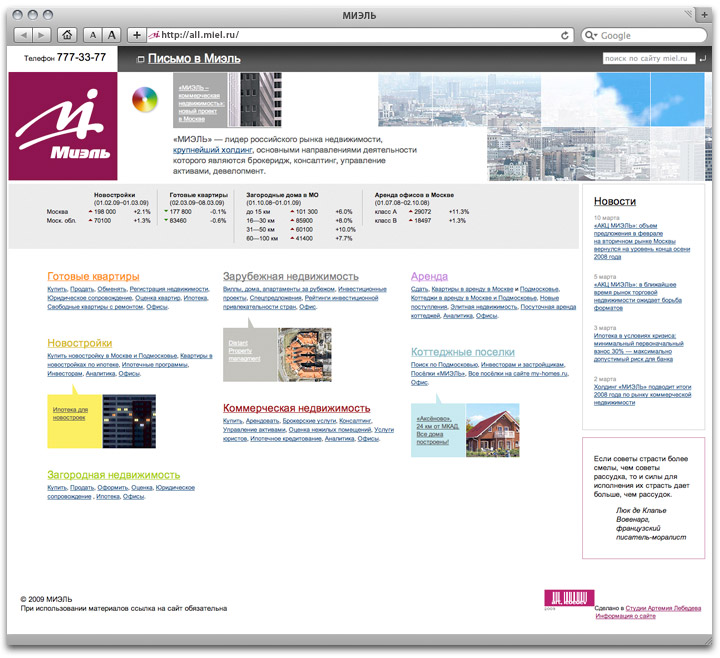This screenshot has height=658, width=720.
Task: Go to the Новости news heading
Action: pos(615,201)
